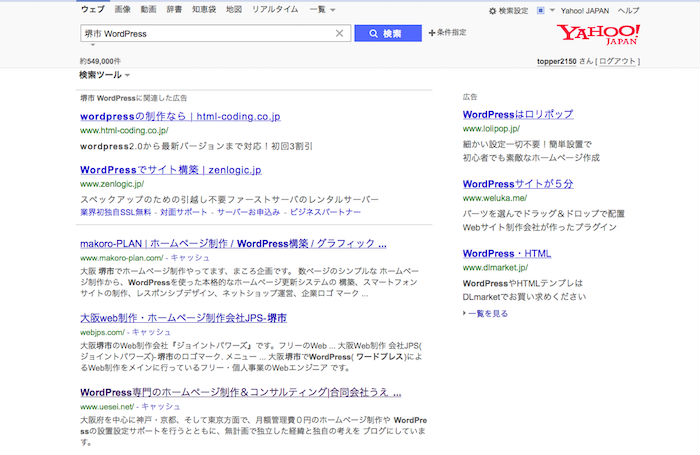Switch to 画像 image search tab
This screenshot has width=700, height=455.
click(x=122, y=9)
